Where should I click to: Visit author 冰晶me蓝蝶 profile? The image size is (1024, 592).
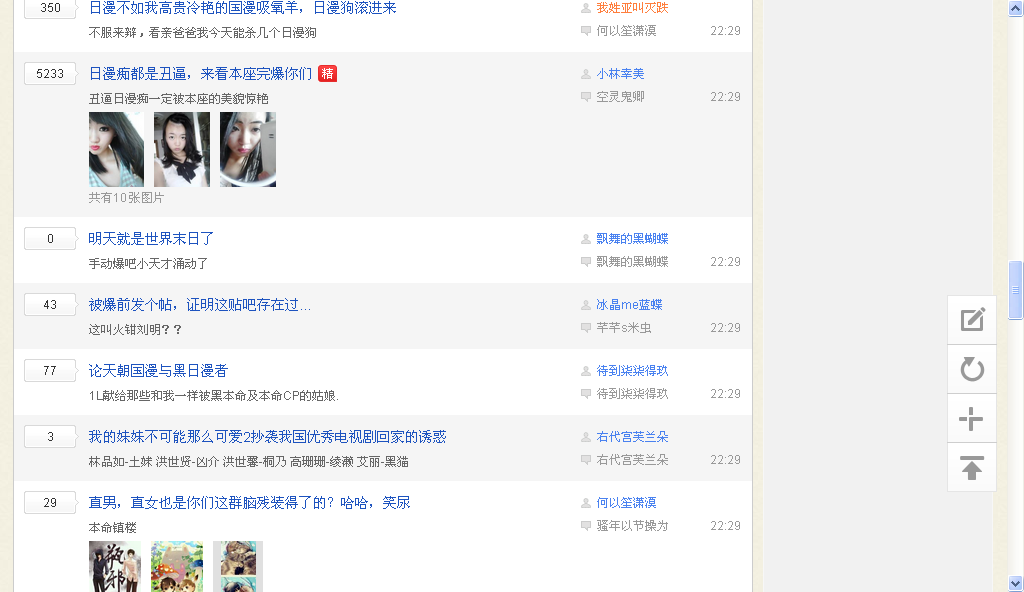(629, 305)
